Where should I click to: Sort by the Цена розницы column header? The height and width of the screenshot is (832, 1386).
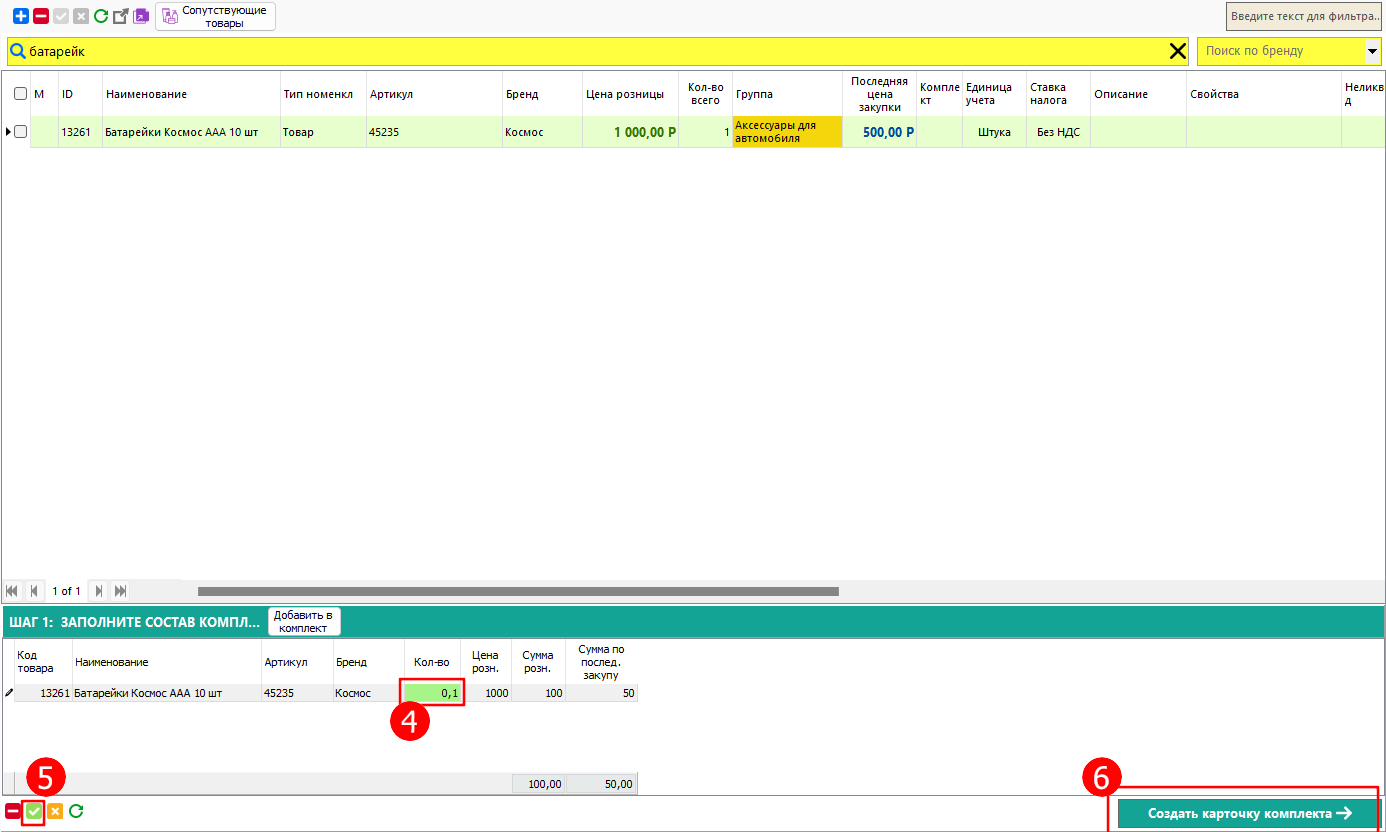tap(624, 94)
